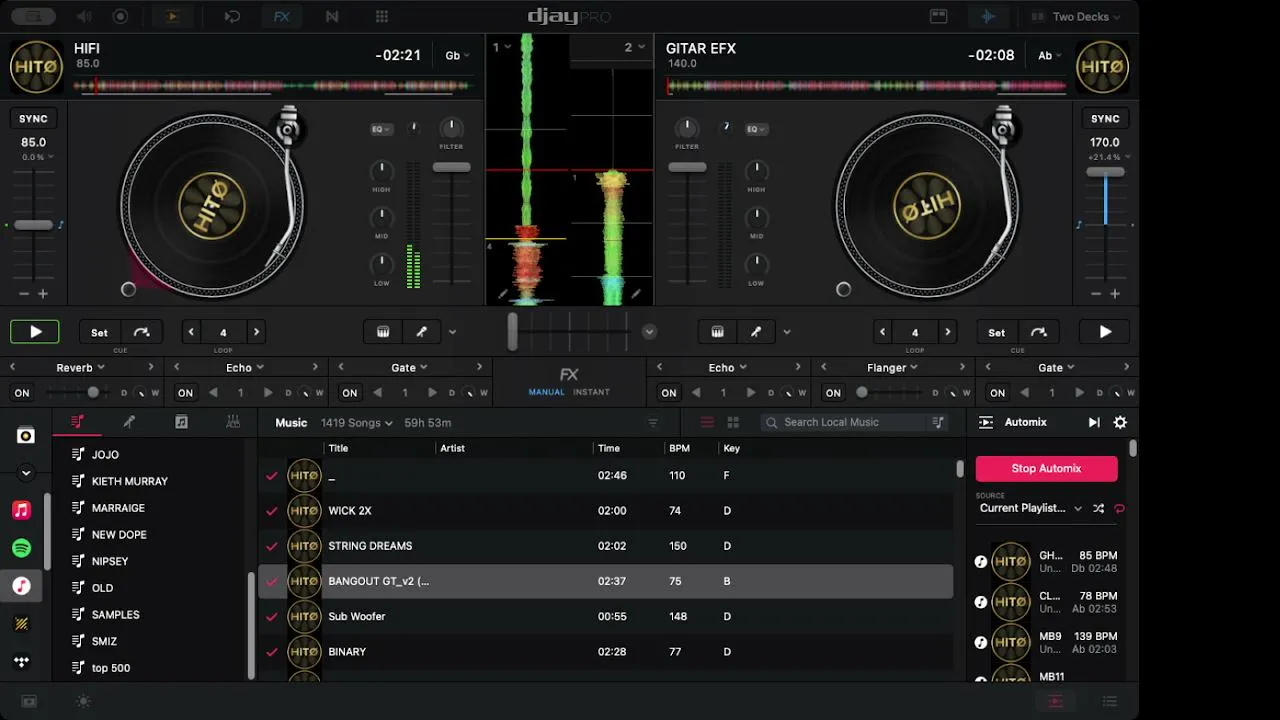1280x720 pixels.
Task: Open the pads grid icon on the GITAR EFX deck
Action: tap(717, 332)
